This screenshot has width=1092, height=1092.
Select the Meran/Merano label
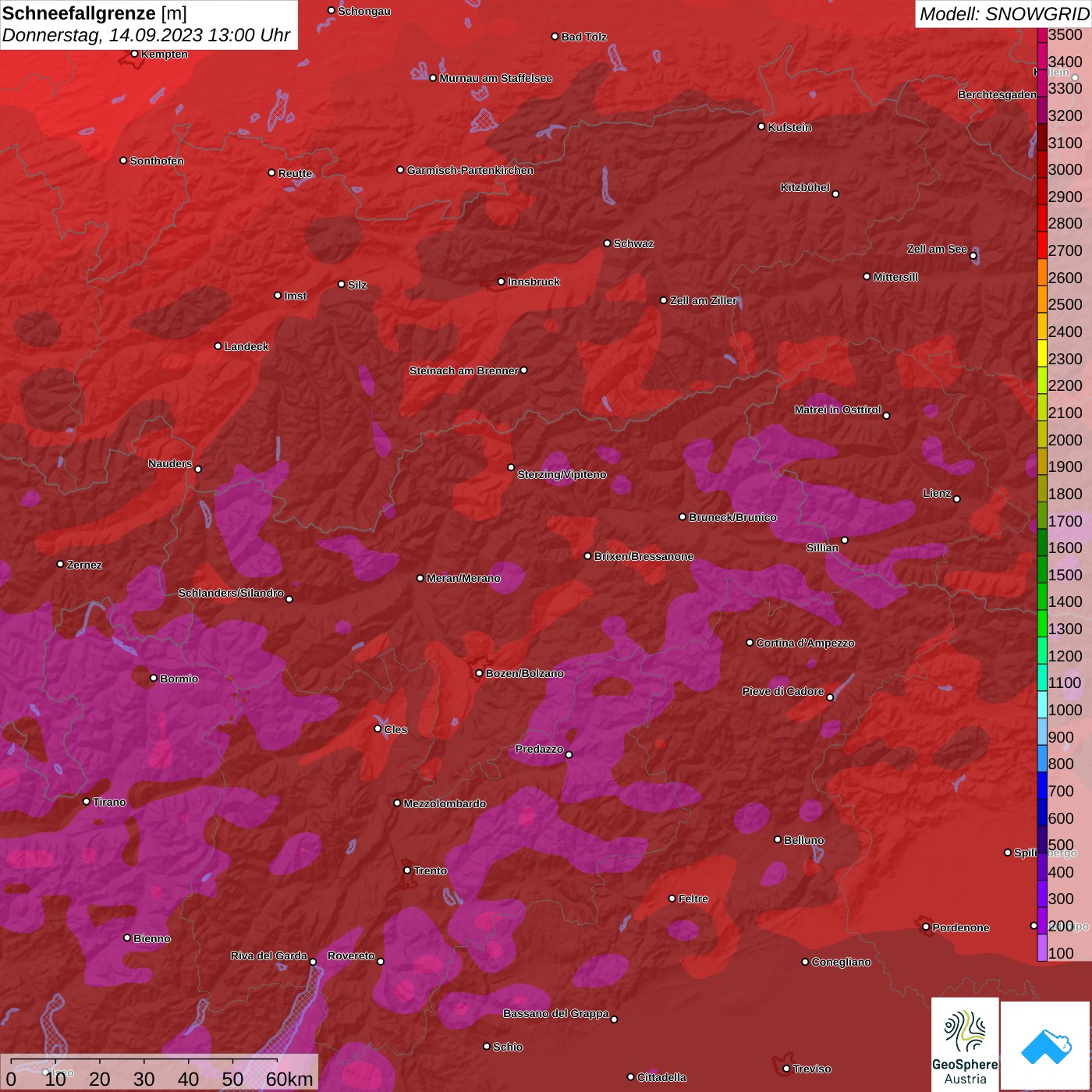(x=463, y=578)
